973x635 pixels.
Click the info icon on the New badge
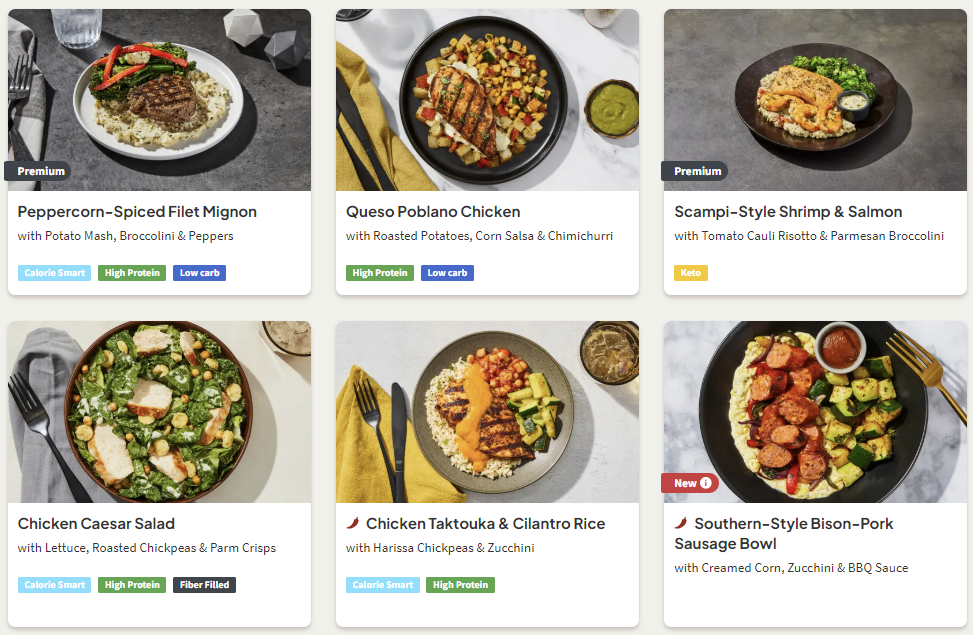pyautogui.click(x=706, y=483)
